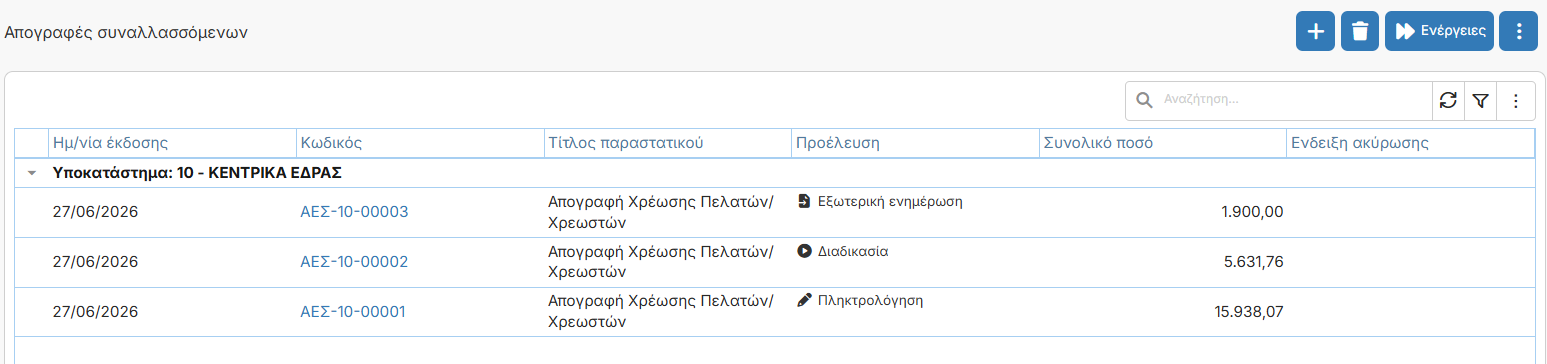Click document title in ΑΕΣ-10-00001 row
This screenshot has height=364, width=1547.
coord(661,312)
